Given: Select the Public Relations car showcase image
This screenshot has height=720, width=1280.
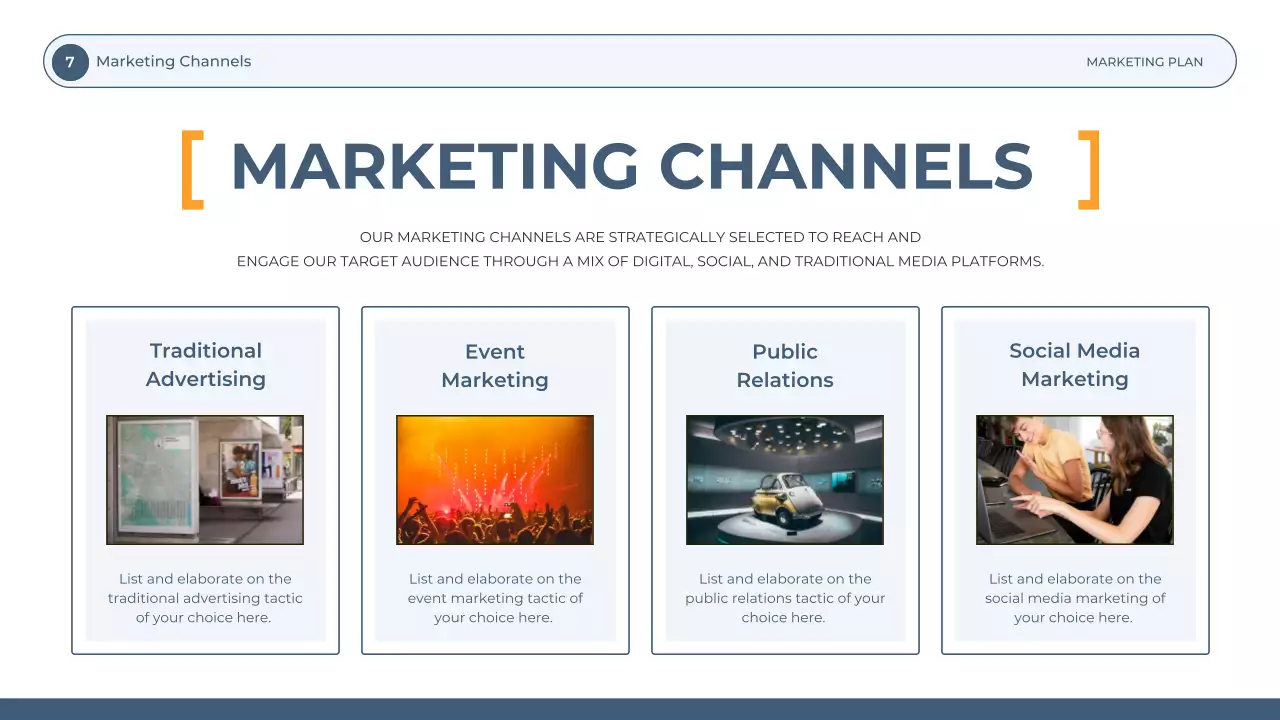Looking at the screenshot, I should [785, 480].
